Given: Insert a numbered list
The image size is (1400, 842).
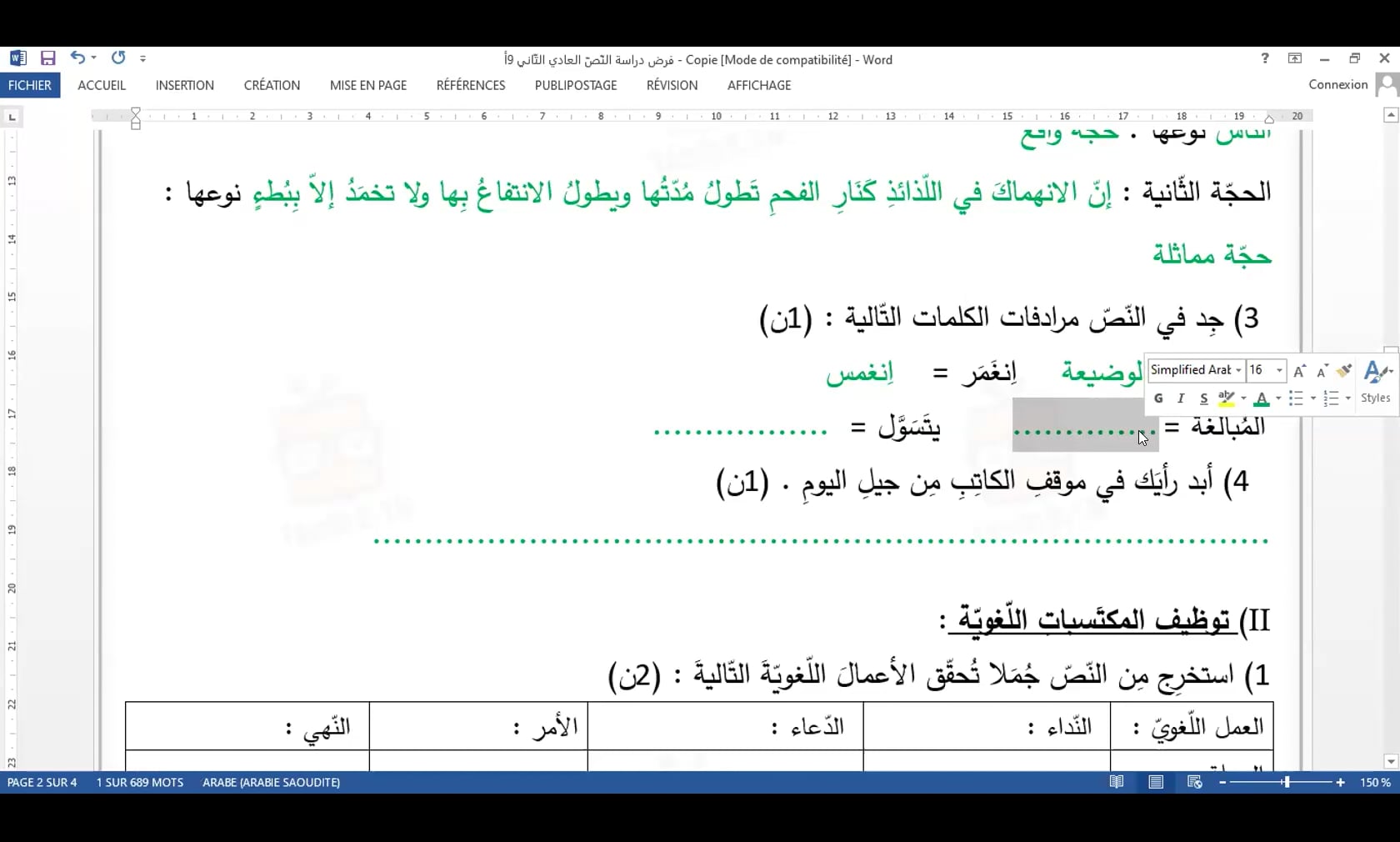Looking at the screenshot, I should (1331, 398).
